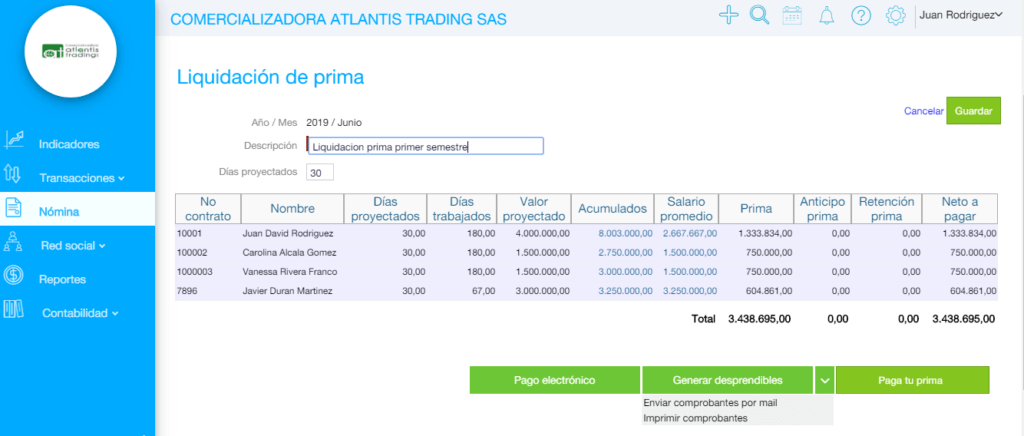
Task: Click Generar desprendibles button
Action: click(728, 380)
